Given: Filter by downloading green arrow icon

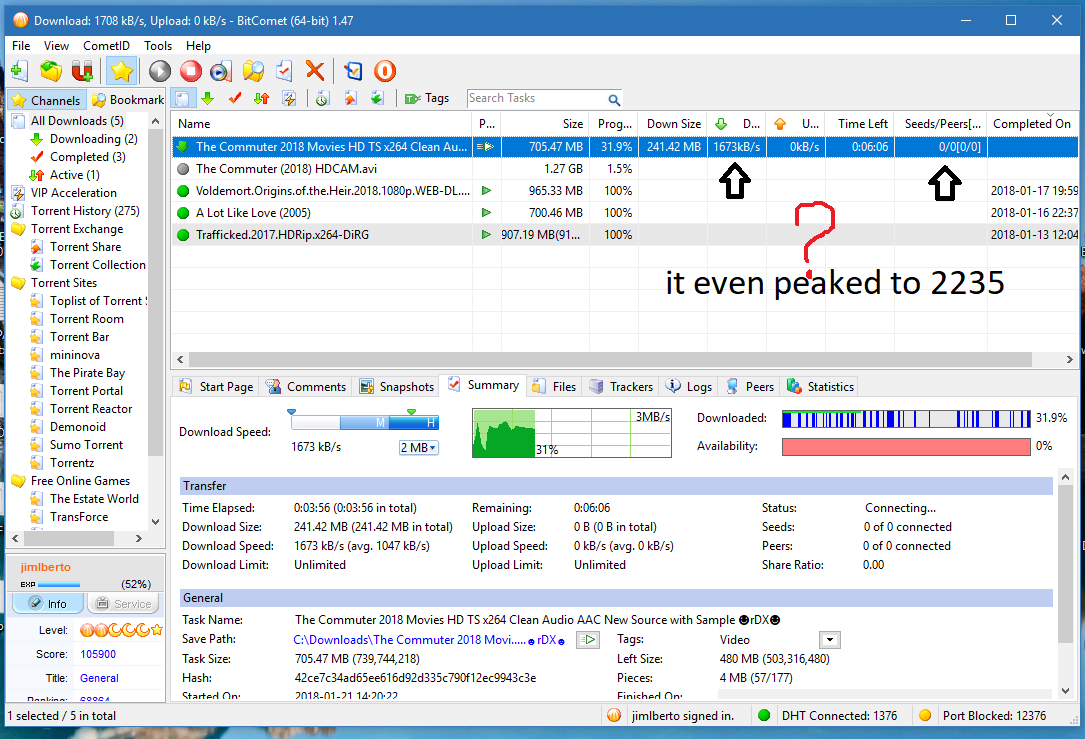Looking at the screenshot, I should pos(208,99).
